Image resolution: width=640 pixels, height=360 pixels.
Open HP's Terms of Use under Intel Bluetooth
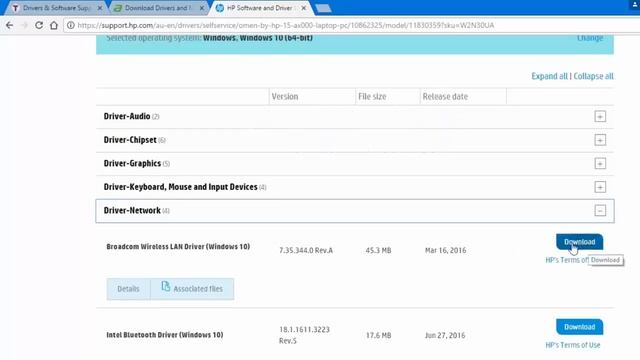573,345
